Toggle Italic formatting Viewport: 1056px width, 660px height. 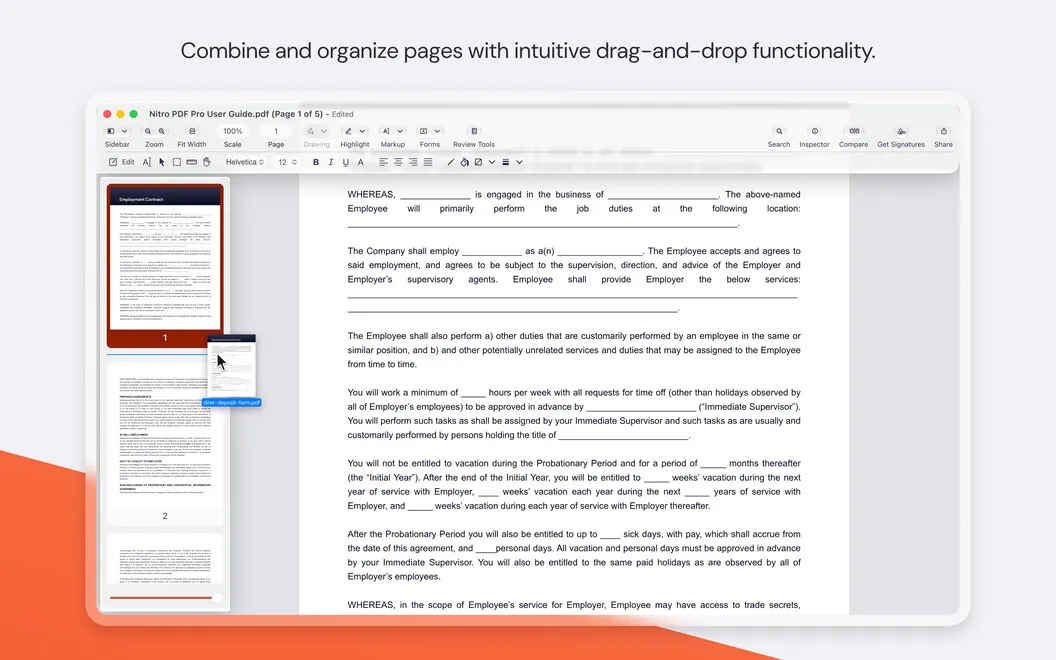point(331,162)
